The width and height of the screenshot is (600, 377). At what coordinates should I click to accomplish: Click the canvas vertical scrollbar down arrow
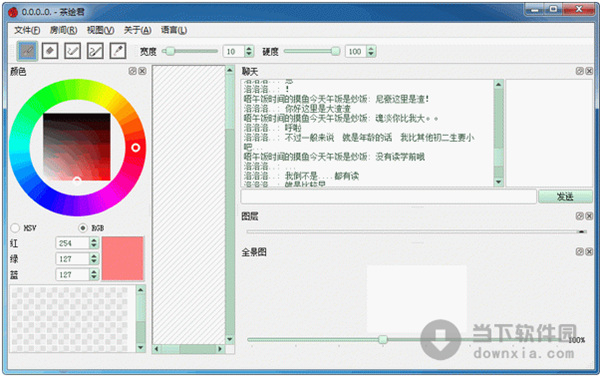coord(230,339)
